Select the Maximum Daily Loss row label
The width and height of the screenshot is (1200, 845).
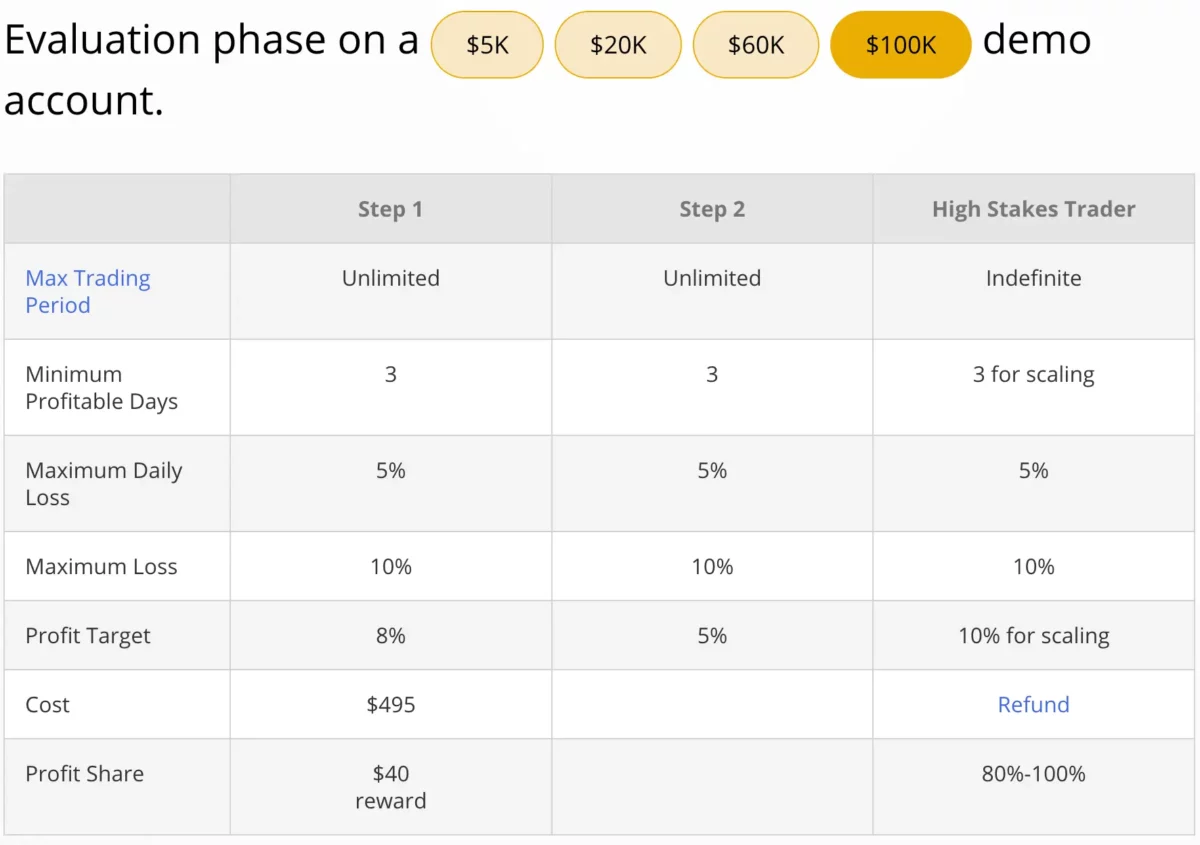103,484
